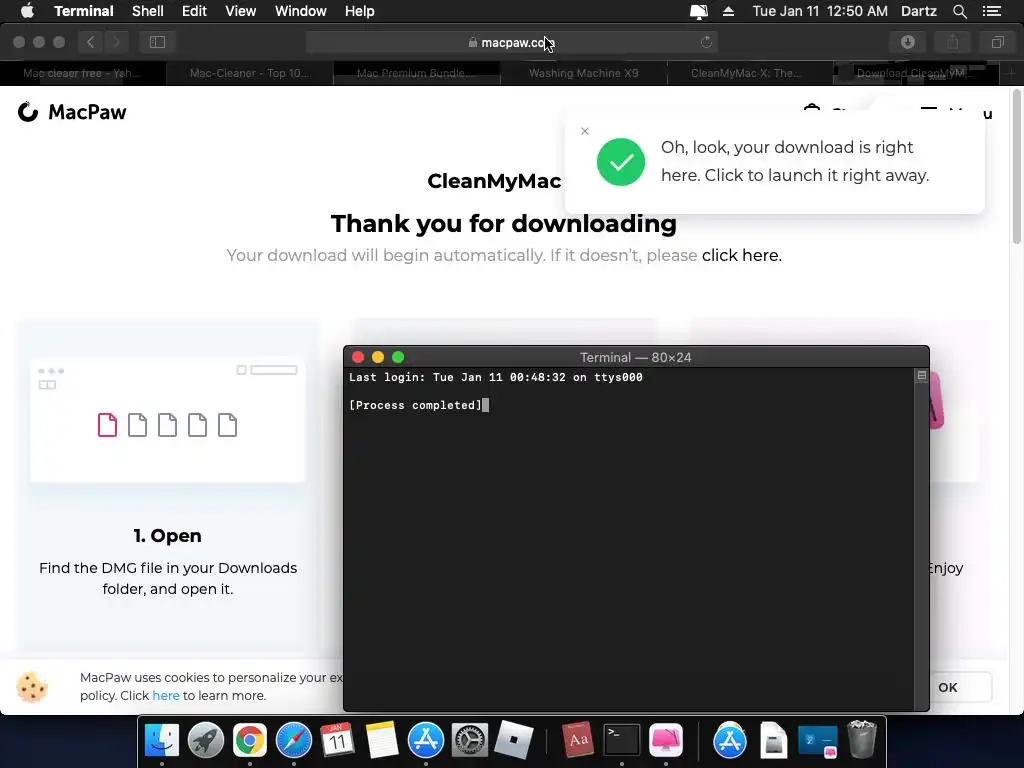Click the '1. Open' step heading
The height and width of the screenshot is (768, 1024).
click(168, 536)
